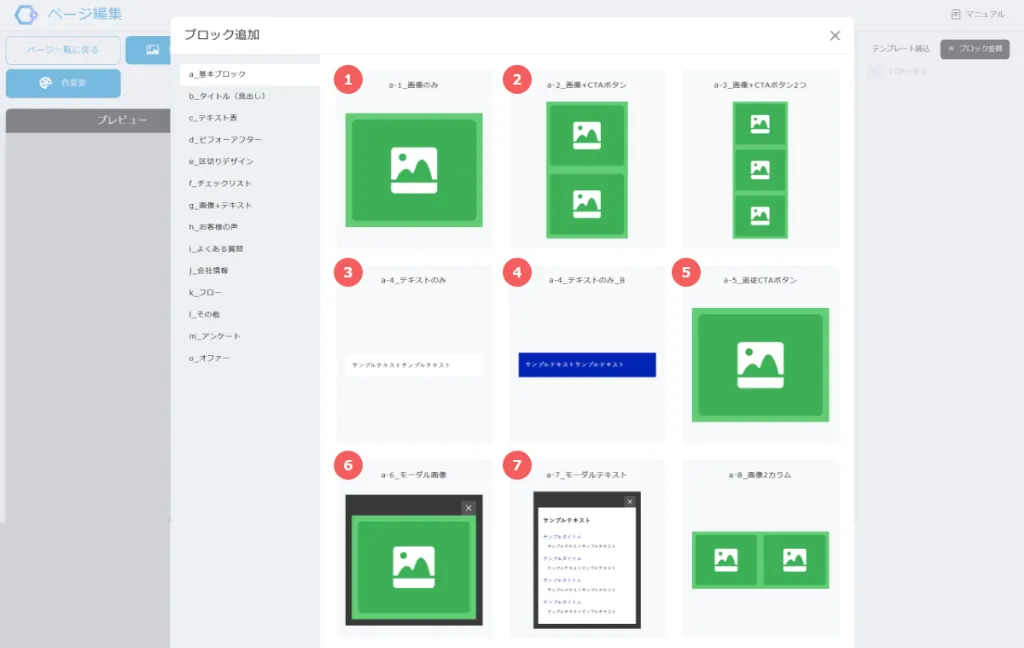Click the ページ一覧に戻る button

click(63, 50)
